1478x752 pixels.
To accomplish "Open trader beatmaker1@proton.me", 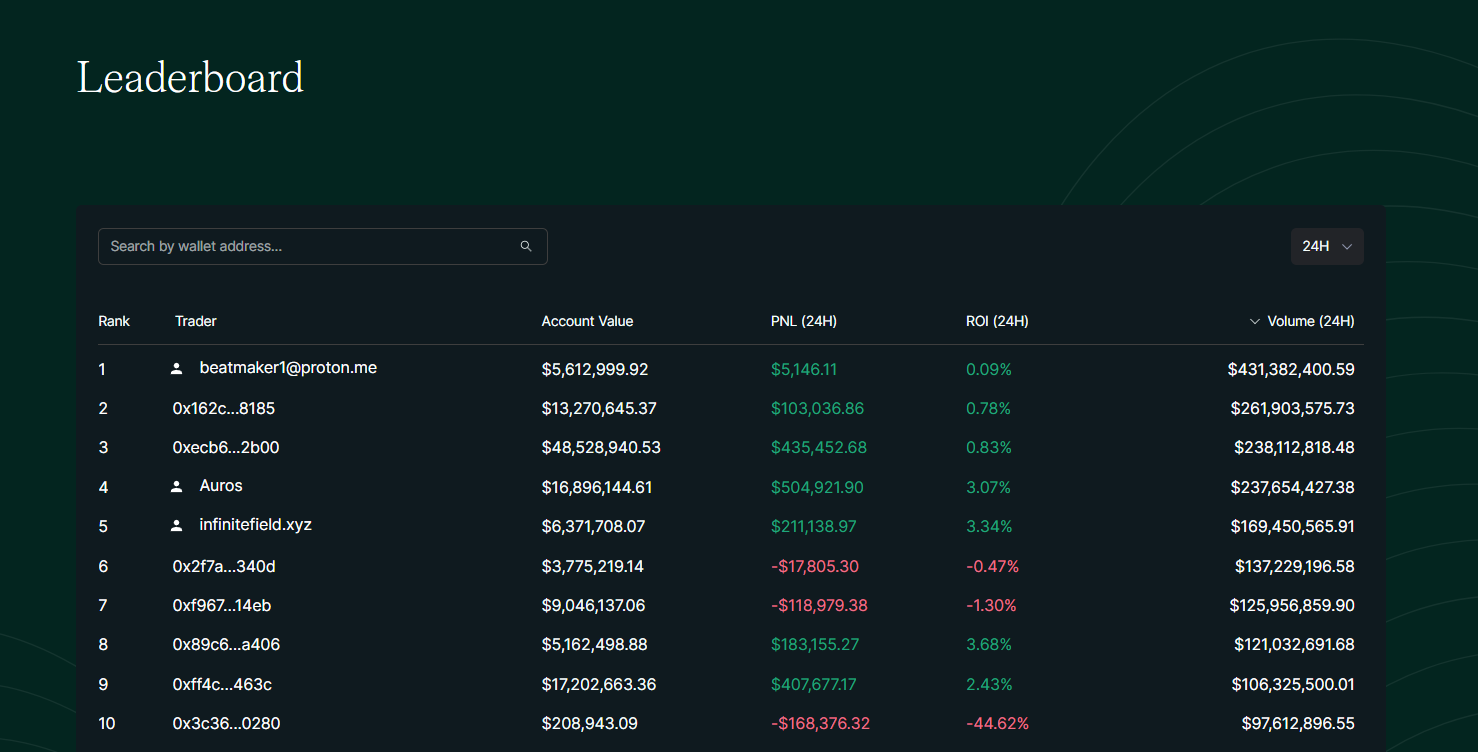I will (x=288, y=368).
